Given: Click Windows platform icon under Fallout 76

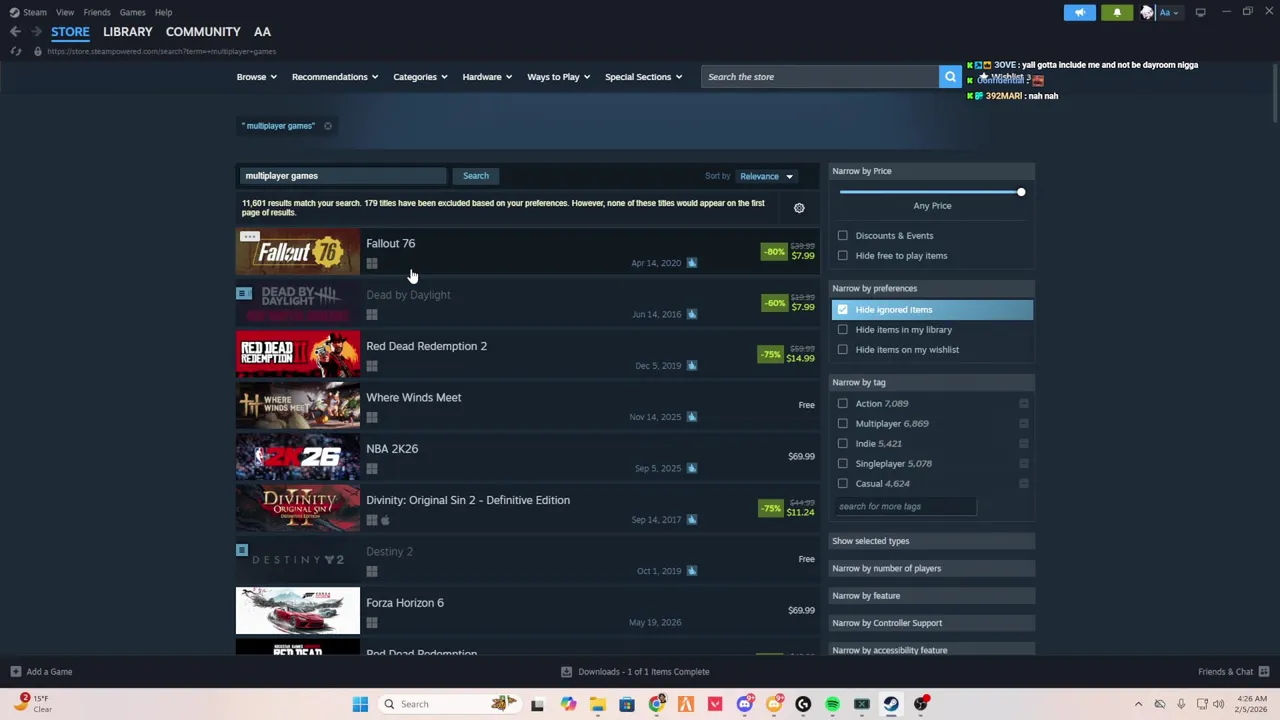Looking at the screenshot, I should coord(371,263).
